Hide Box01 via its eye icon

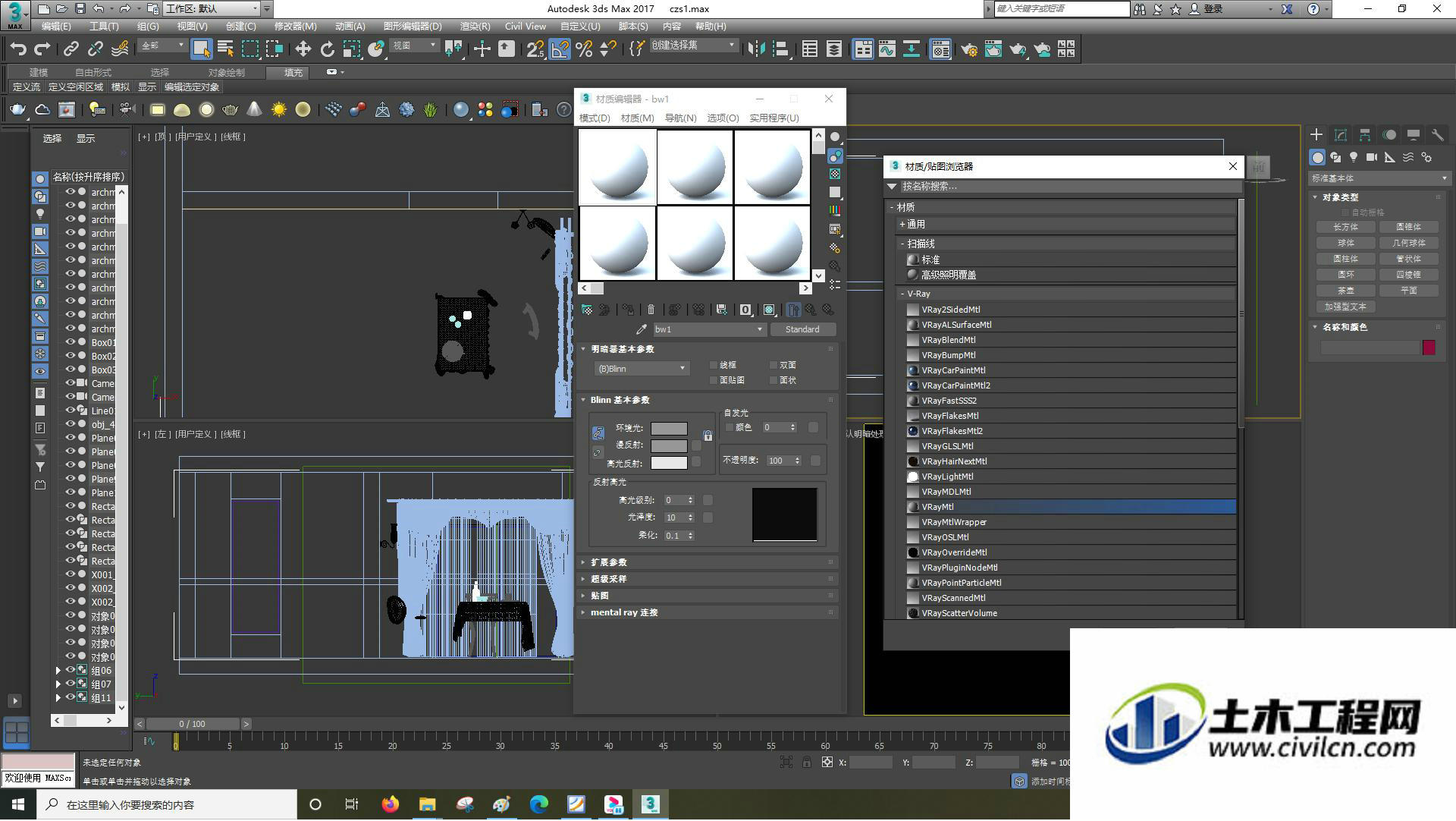click(70, 342)
